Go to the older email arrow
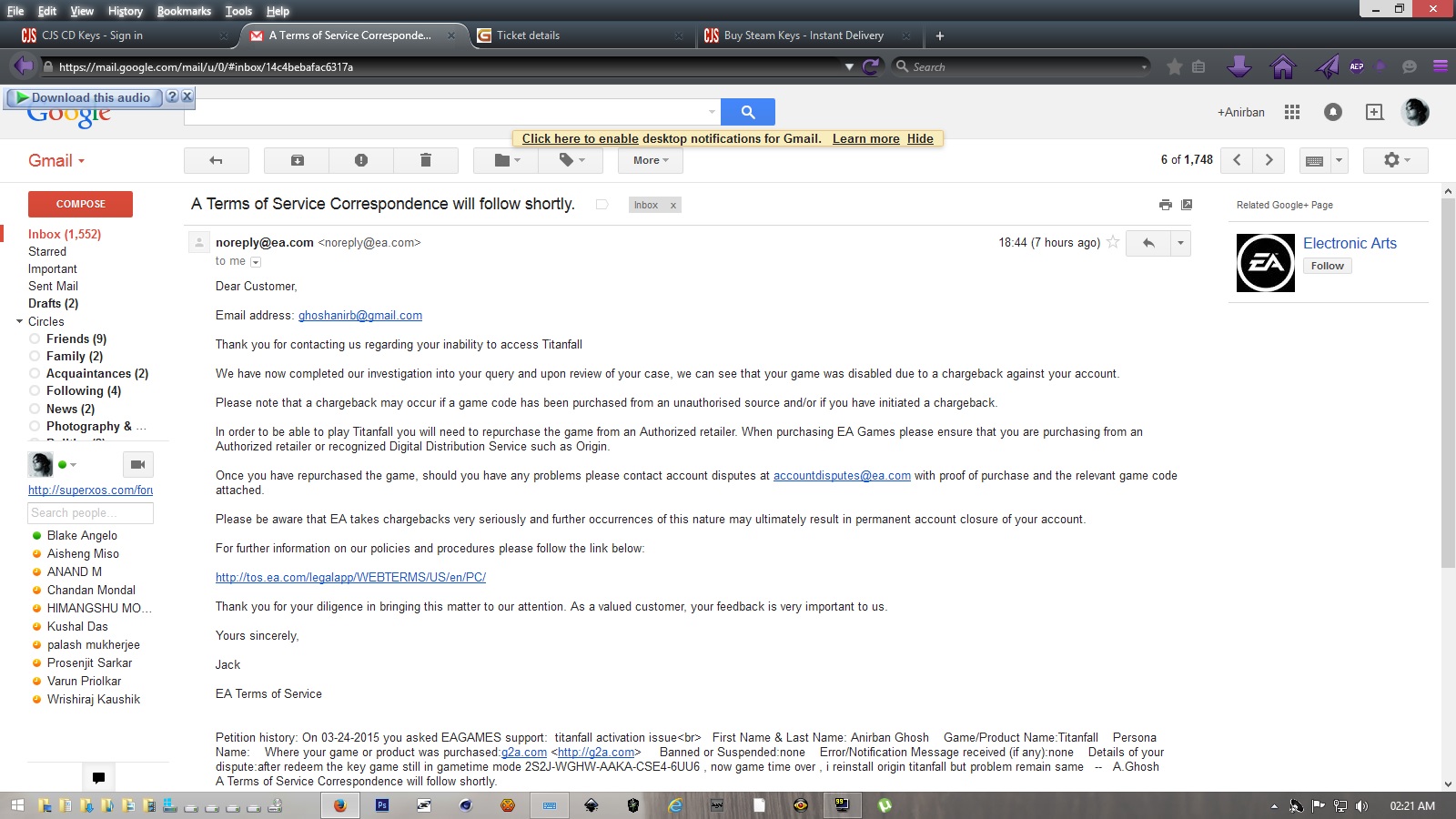 (1269, 160)
